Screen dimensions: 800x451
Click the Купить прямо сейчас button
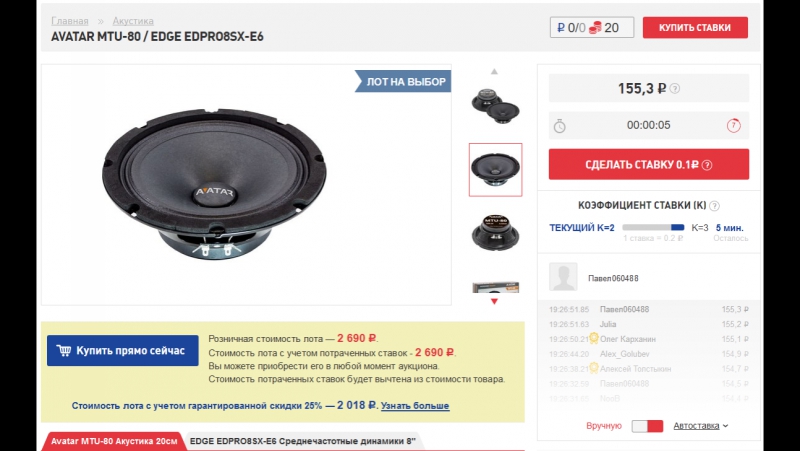(x=122, y=350)
